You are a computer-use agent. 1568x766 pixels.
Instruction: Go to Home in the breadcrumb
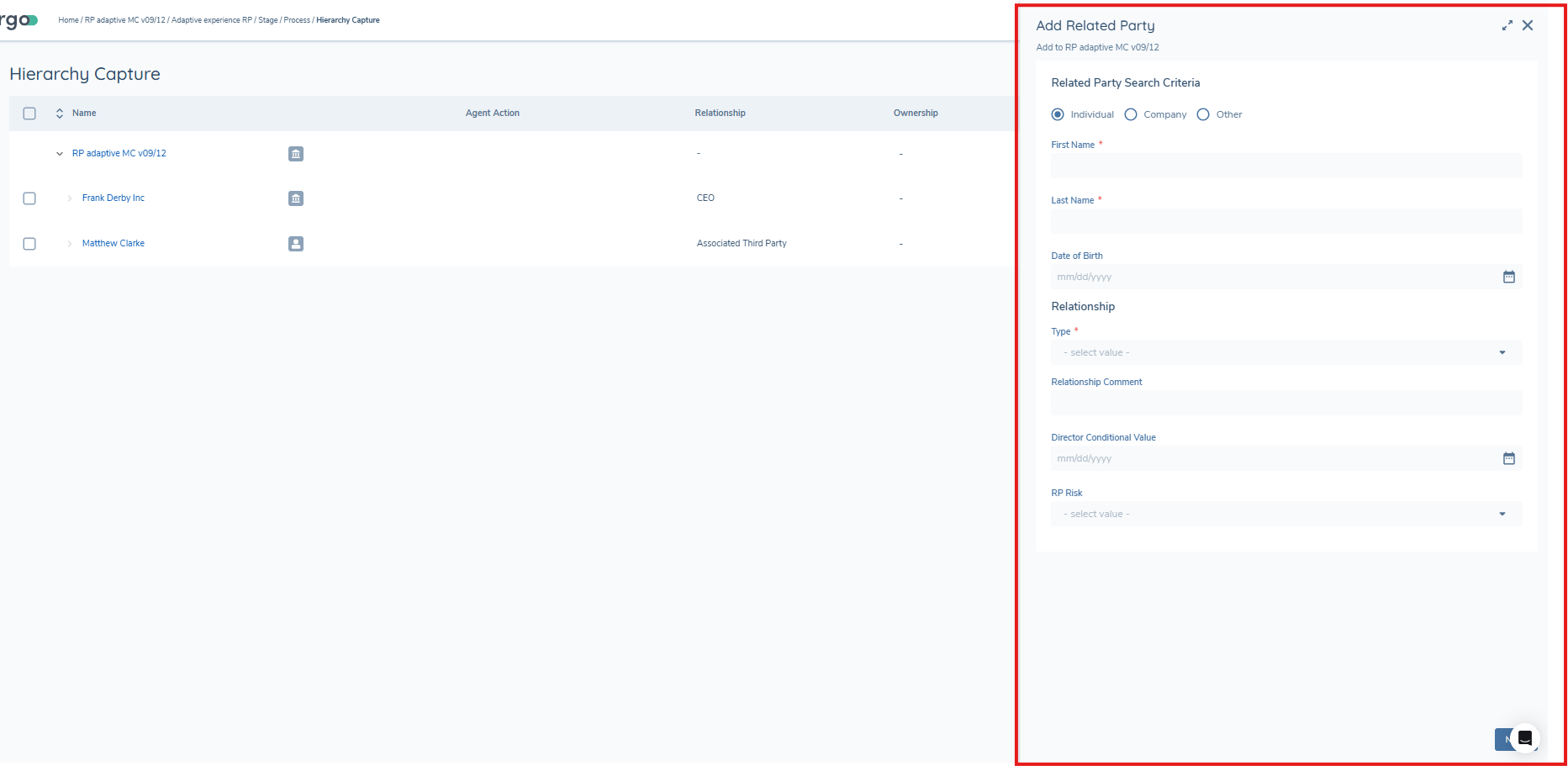[x=68, y=20]
